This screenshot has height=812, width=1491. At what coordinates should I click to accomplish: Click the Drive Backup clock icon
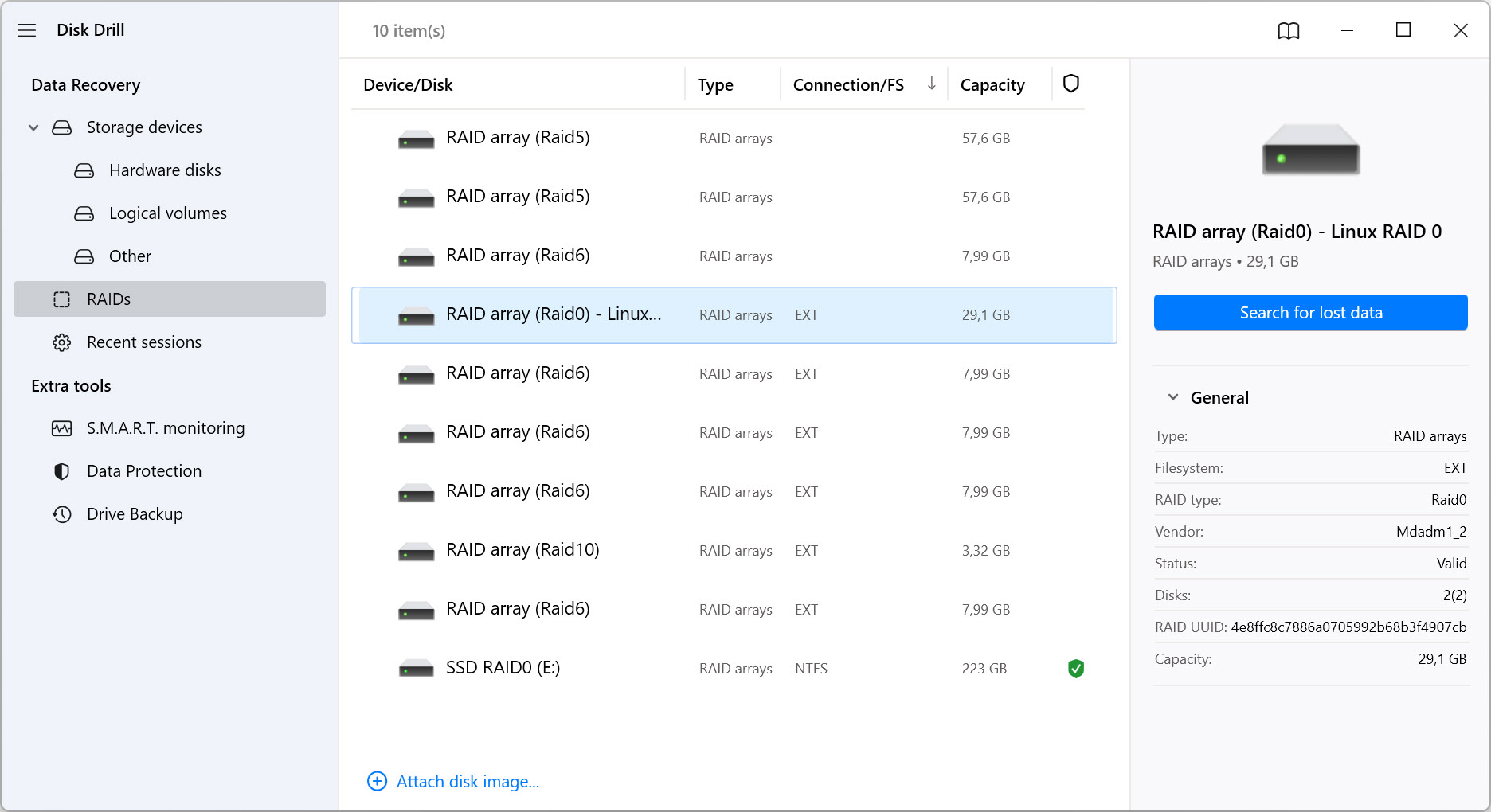click(62, 514)
